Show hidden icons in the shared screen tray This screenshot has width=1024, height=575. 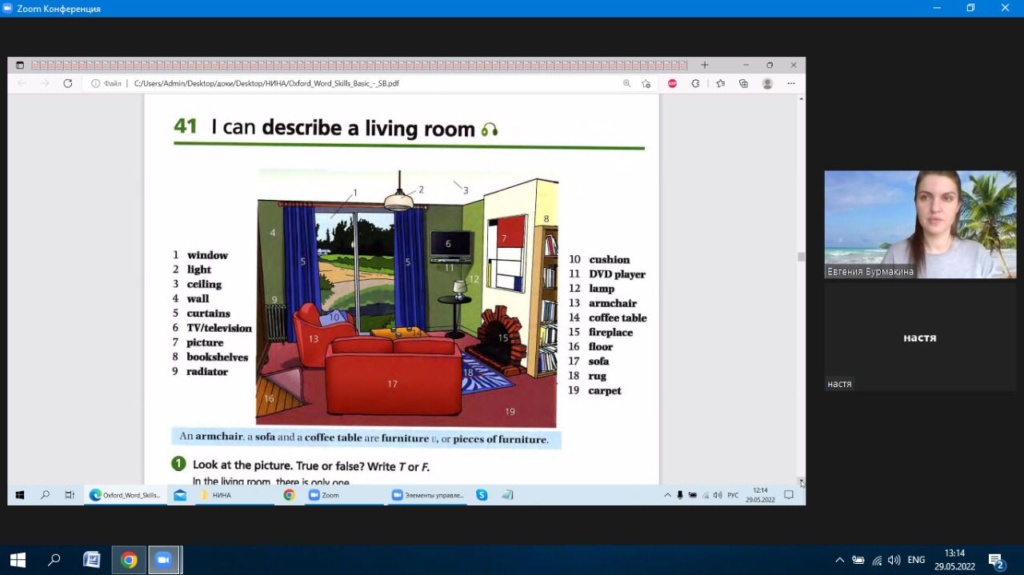click(x=667, y=495)
